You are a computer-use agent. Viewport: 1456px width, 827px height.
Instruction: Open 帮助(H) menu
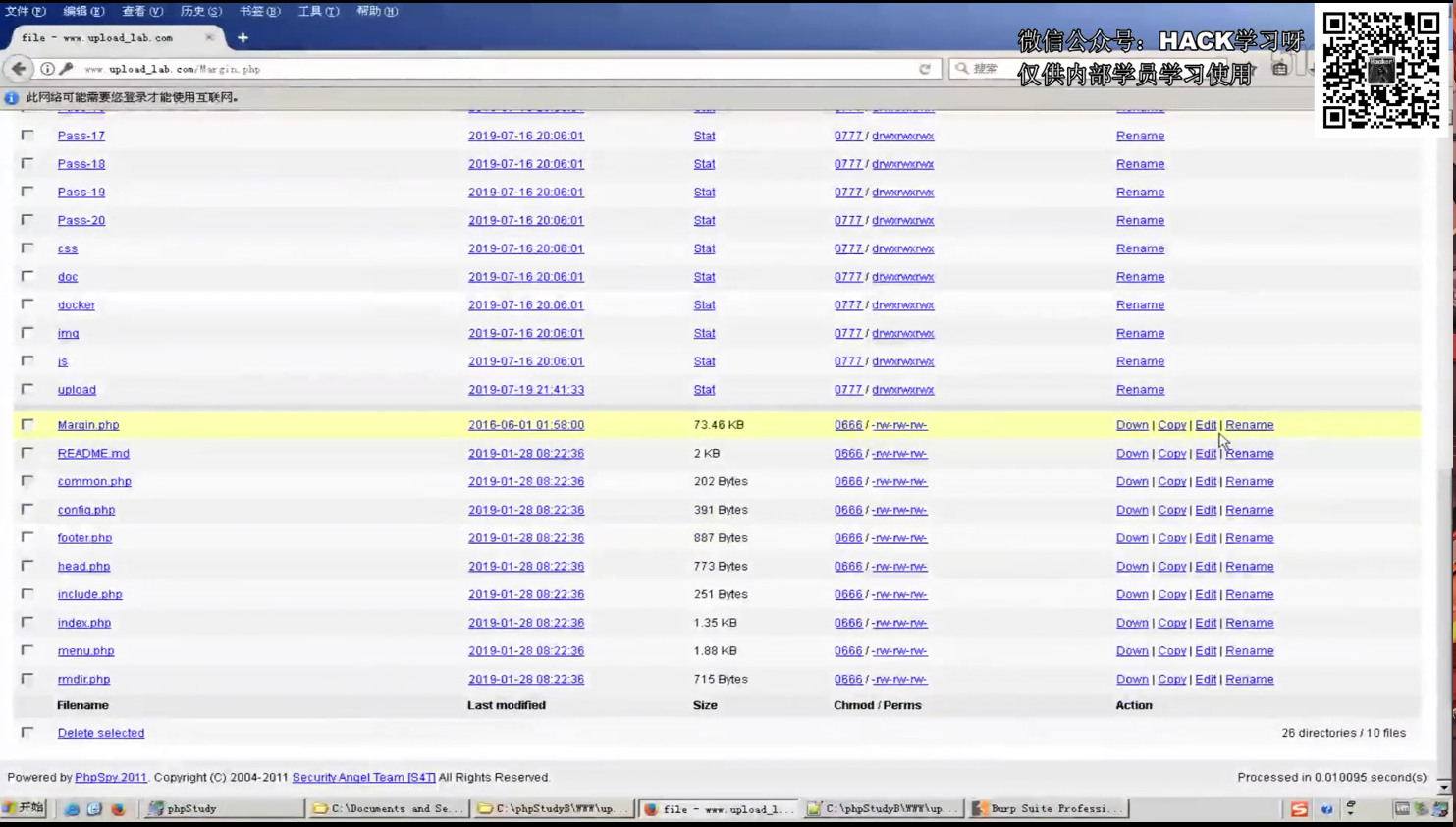coord(377,11)
